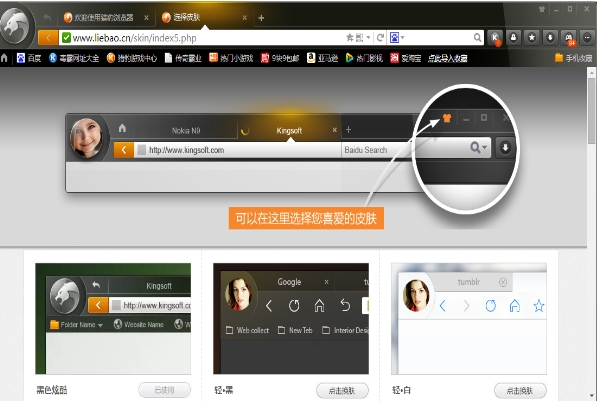Select the 轻·黑 skin thumbnail
The image size is (609, 403).
click(x=291, y=318)
